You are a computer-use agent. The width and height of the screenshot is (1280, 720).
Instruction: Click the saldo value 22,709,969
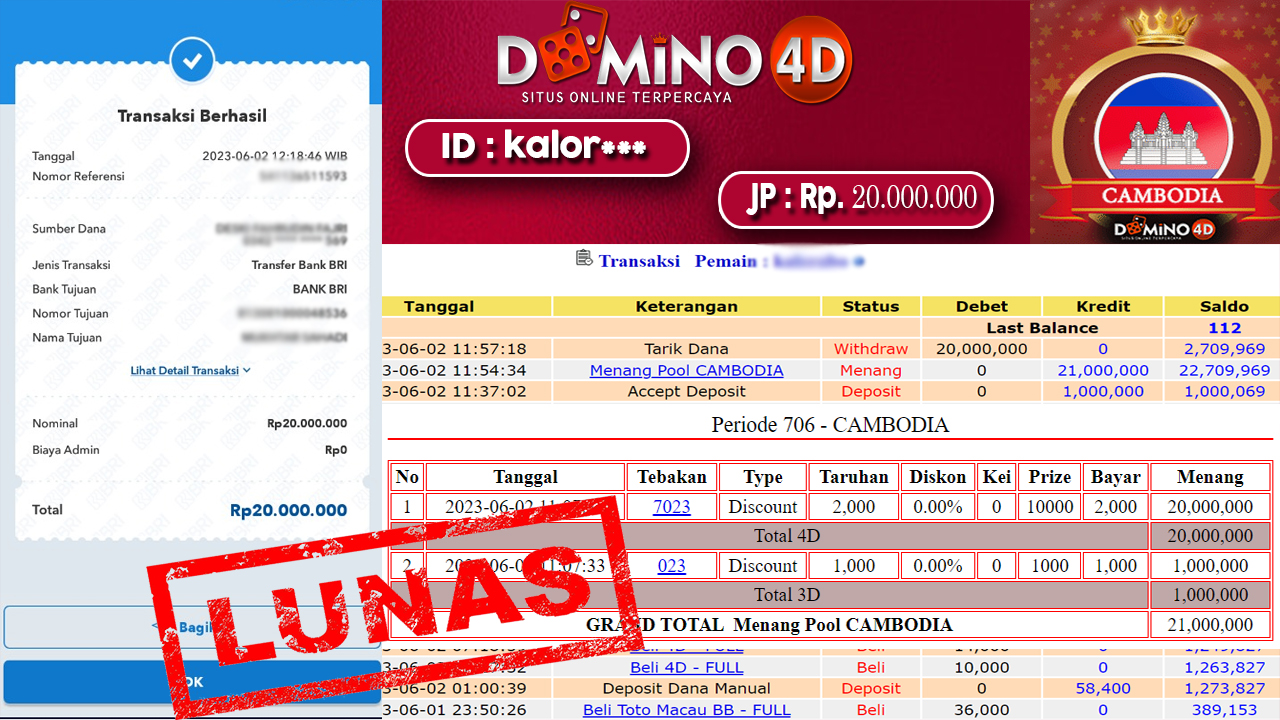coord(1225,370)
